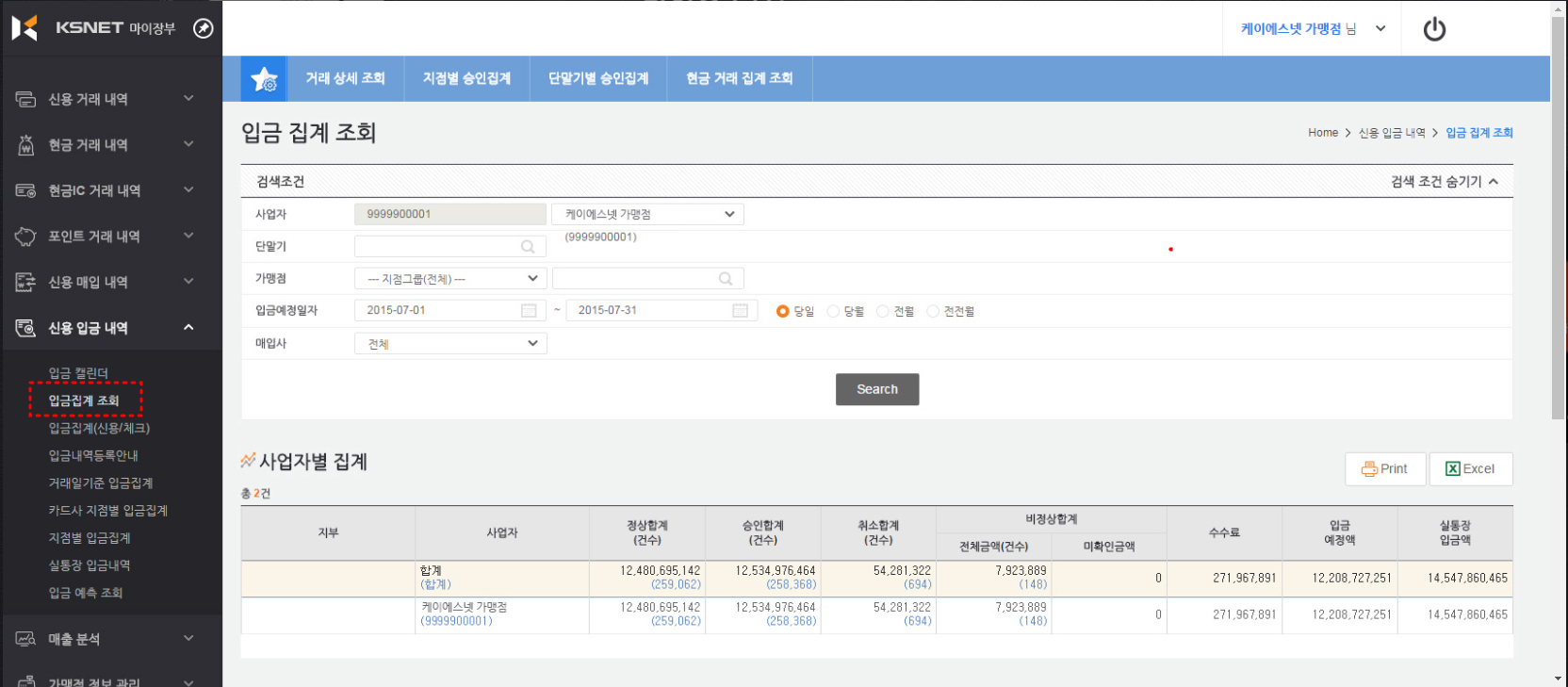This screenshot has height=687, width=1568.
Task: Click the 신용 입금 내역 breadcrumb link
Action: click(1392, 133)
